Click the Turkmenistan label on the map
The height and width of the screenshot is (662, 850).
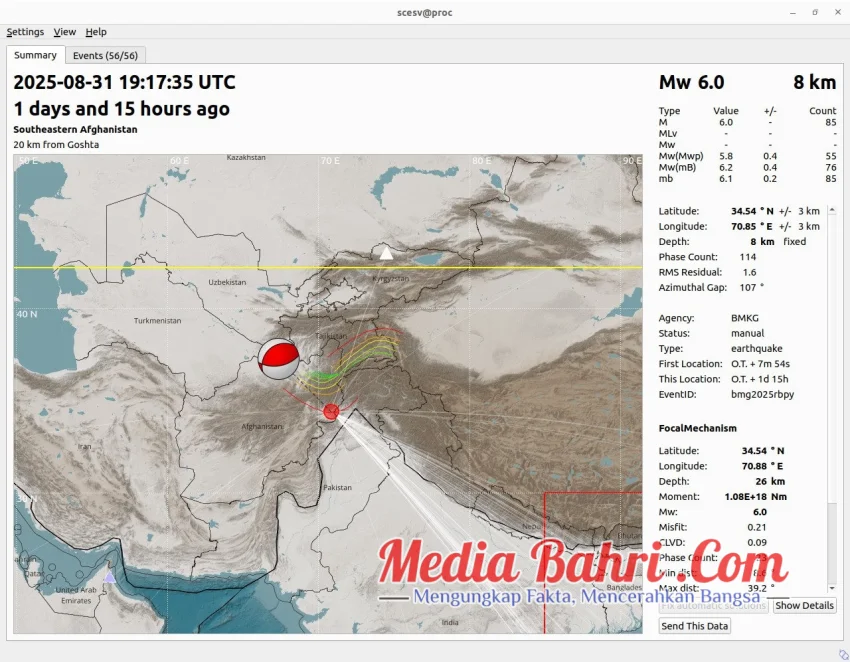click(x=158, y=320)
